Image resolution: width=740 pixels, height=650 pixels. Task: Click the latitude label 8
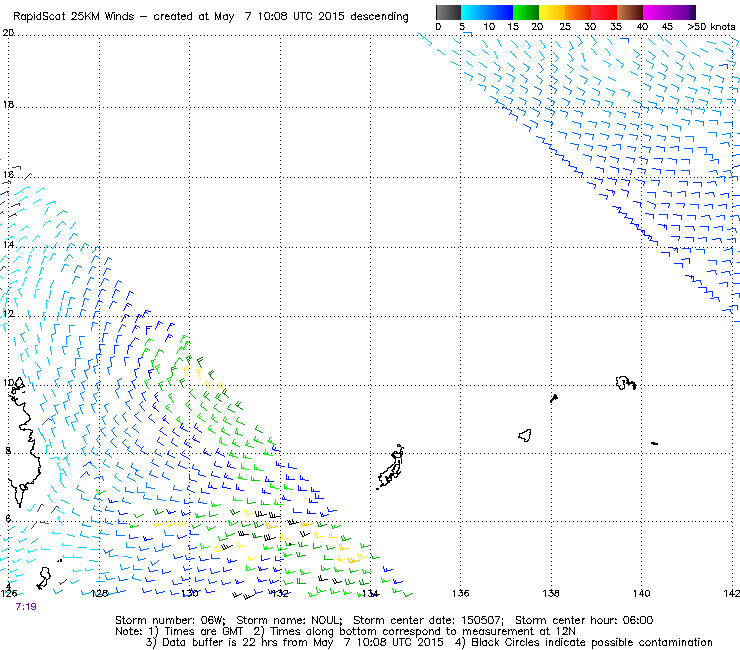pos(8,451)
